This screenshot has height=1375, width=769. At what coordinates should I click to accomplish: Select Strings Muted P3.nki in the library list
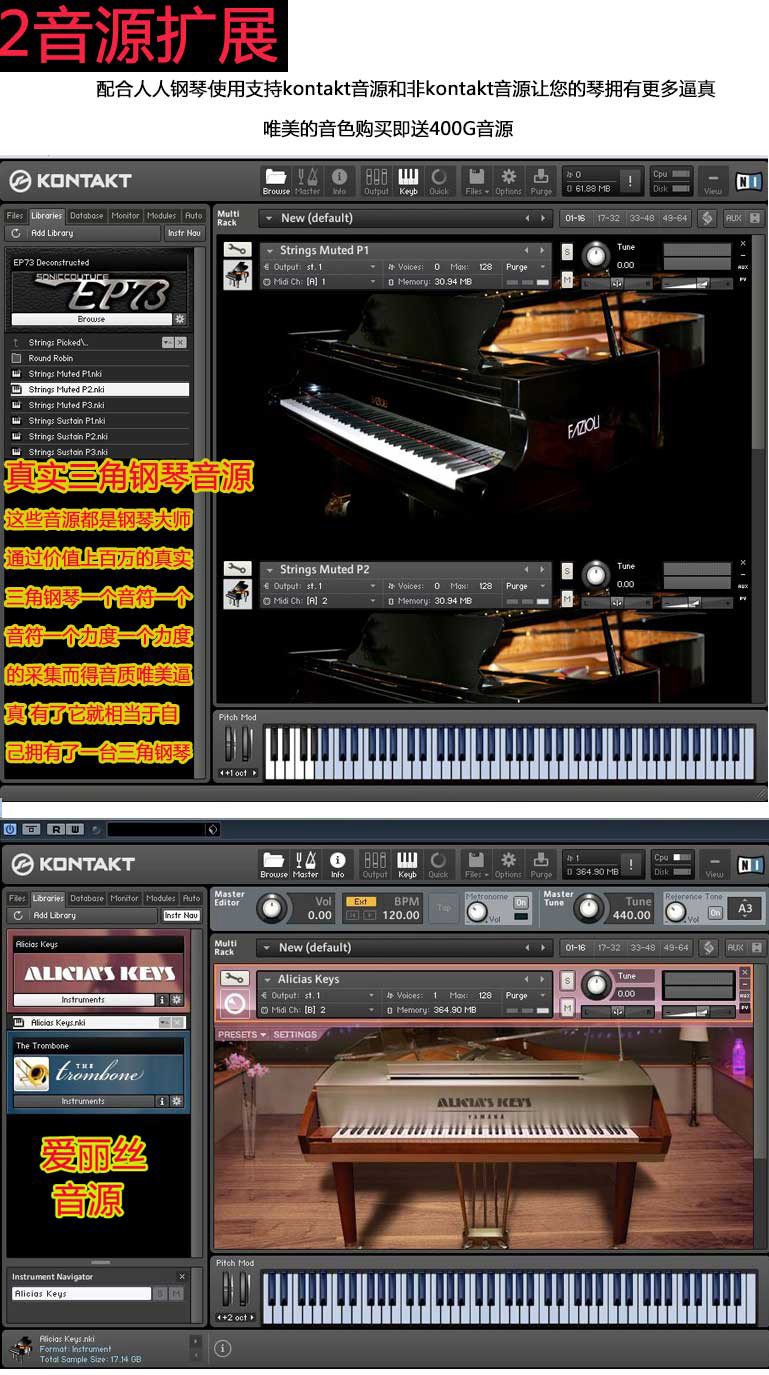pos(98,405)
